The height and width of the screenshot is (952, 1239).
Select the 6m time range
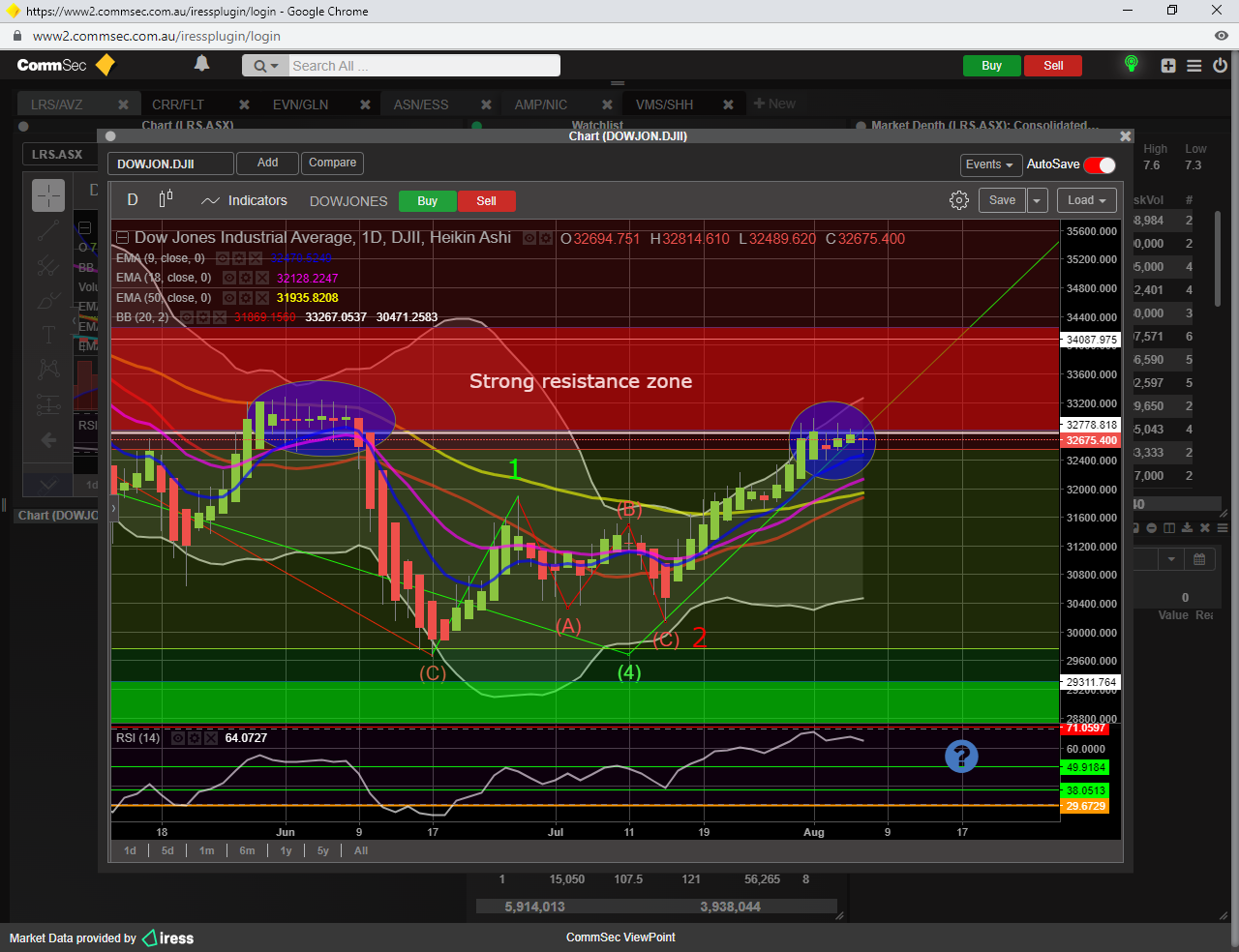pos(247,850)
